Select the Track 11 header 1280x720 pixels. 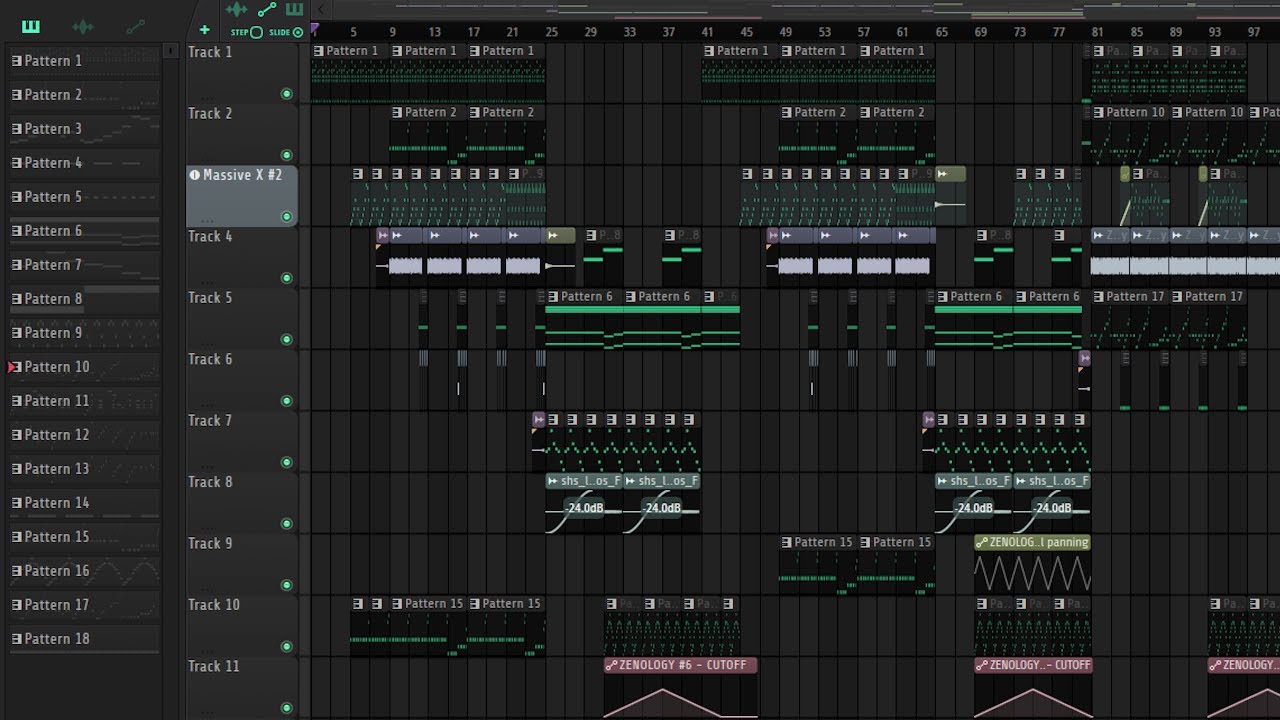[x=241, y=688]
